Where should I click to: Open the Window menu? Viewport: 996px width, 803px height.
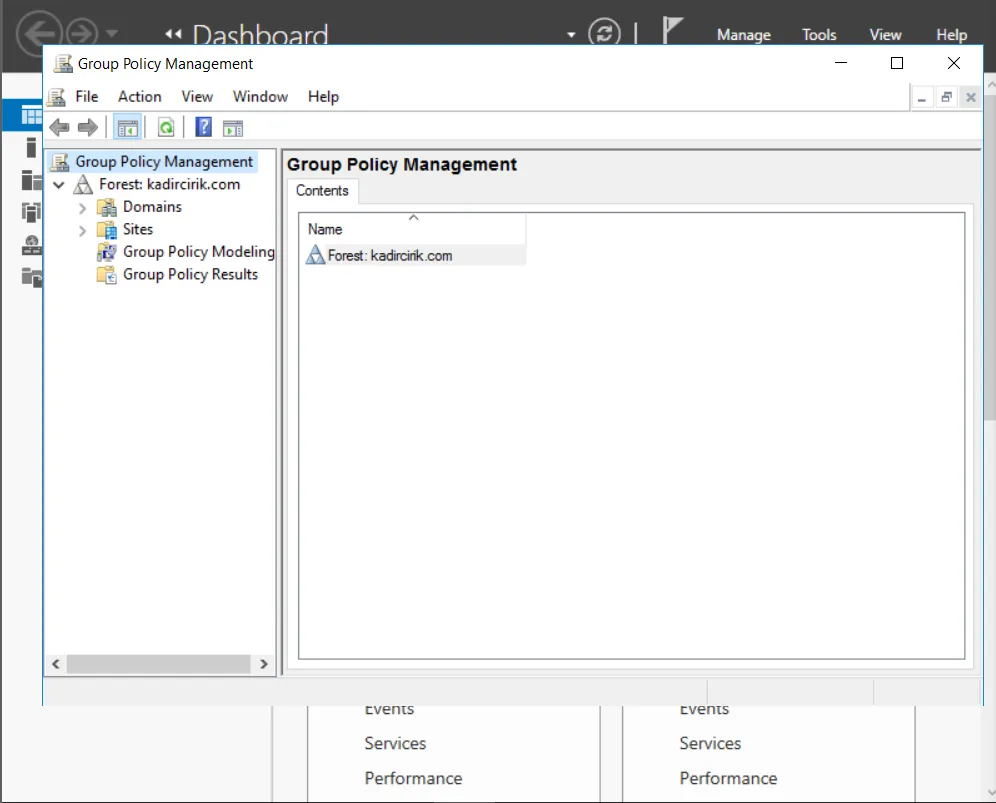[x=260, y=97]
